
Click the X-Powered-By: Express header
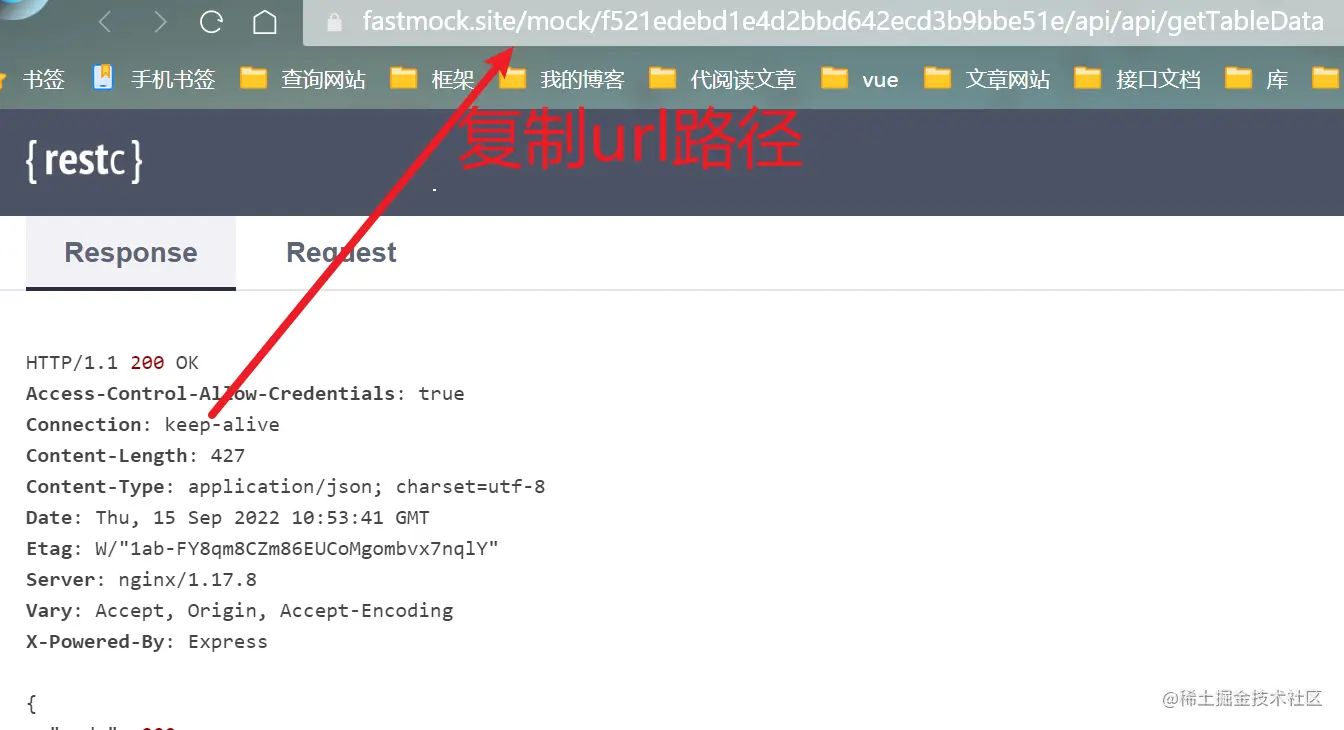[x=147, y=642]
